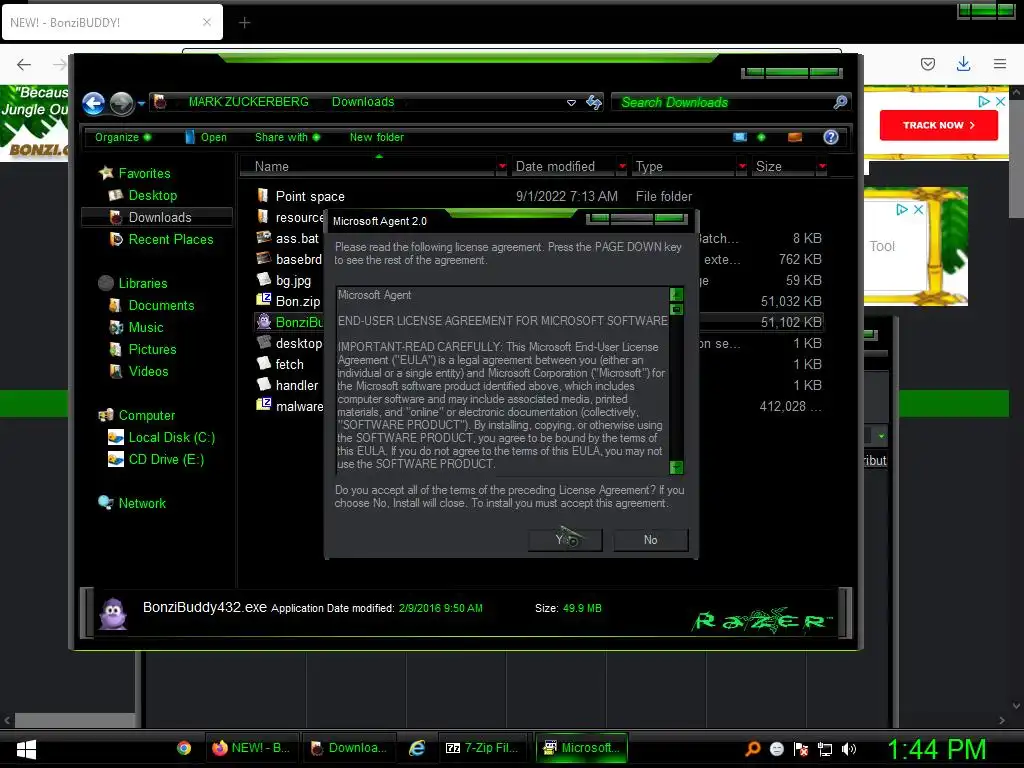Open a new Firefox tab

tap(244, 23)
